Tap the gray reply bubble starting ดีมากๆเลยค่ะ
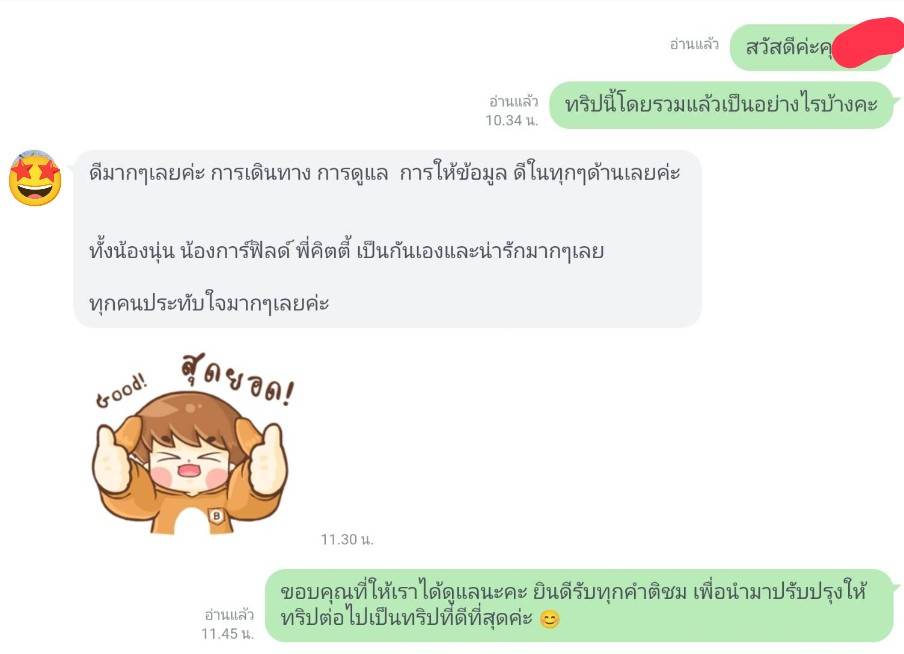 coord(387,239)
